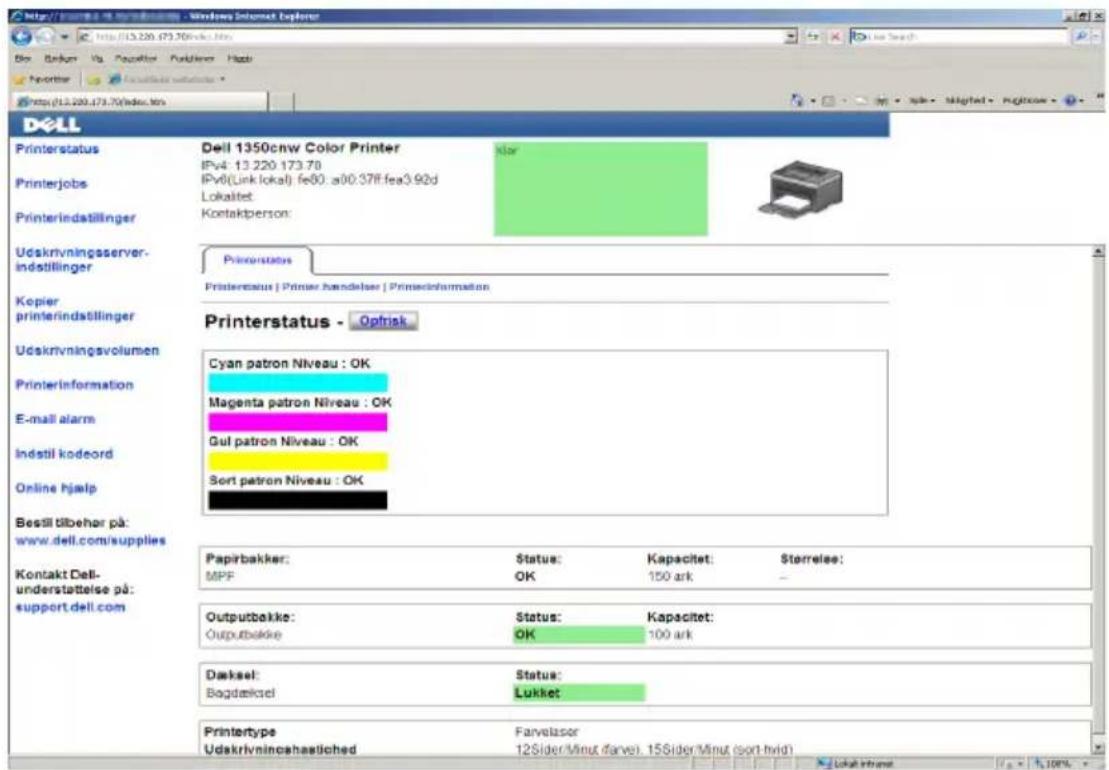Image resolution: width=1109 pixels, height=770 pixels.
Task: Open Printerinformation in the left sidebar
Action: tap(74, 385)
